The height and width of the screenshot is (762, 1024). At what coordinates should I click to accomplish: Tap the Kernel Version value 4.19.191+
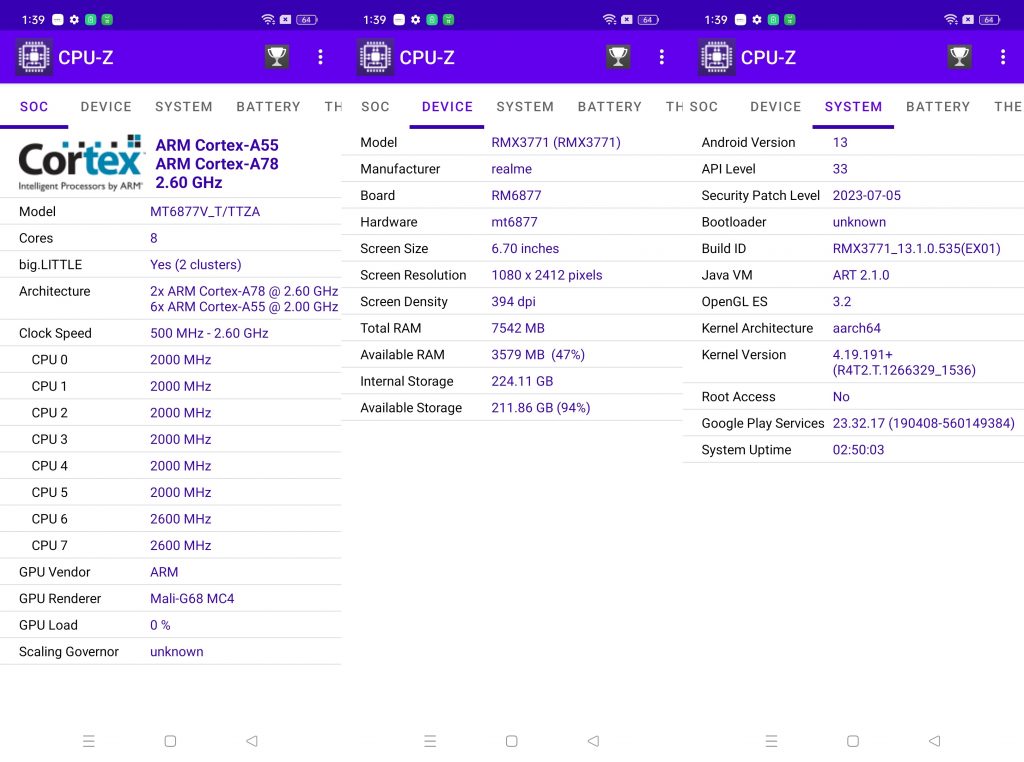862,355
